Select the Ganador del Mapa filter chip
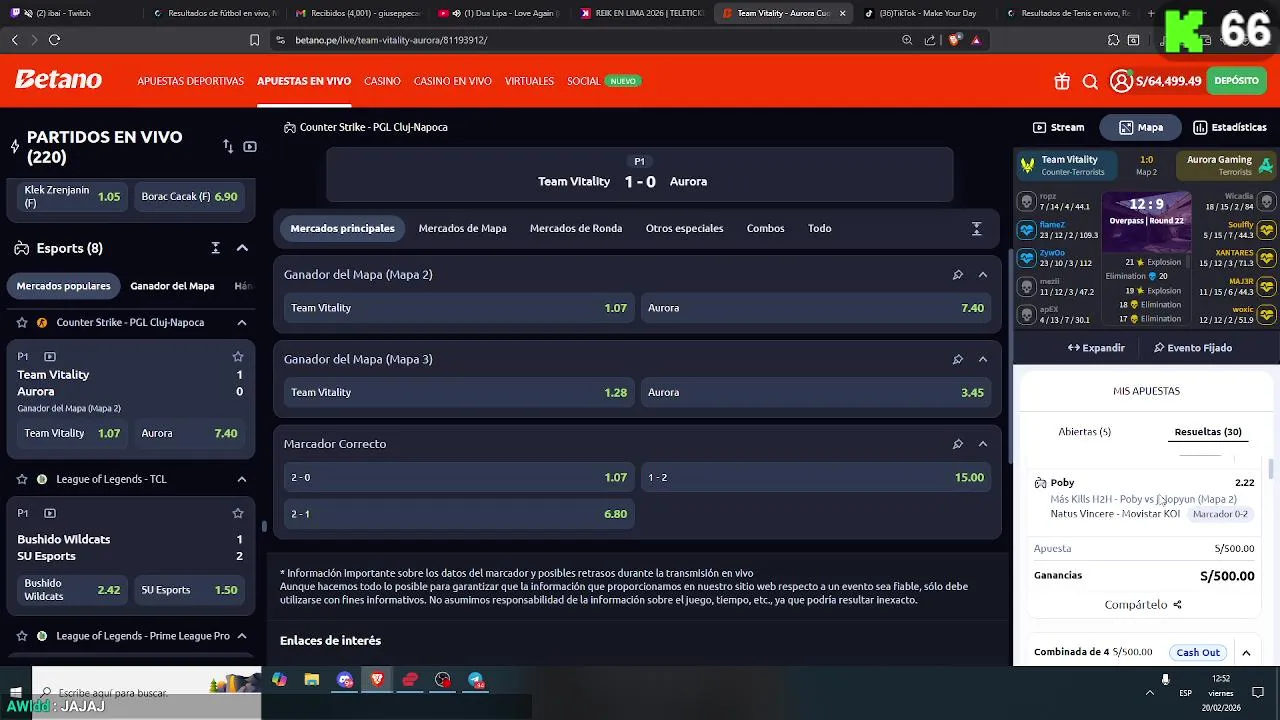Image resolution: width=1280 pixels, height=720 pixels. click(x=172, y=286)
